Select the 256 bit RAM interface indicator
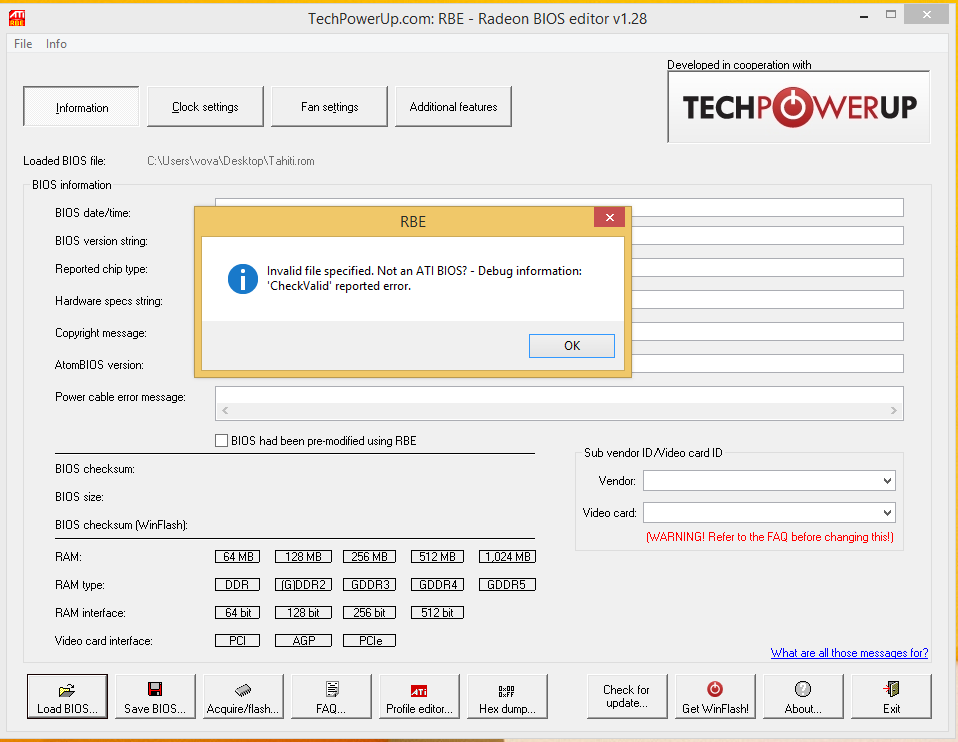Screen dimensions: 958x742 (x=370, y=612)
